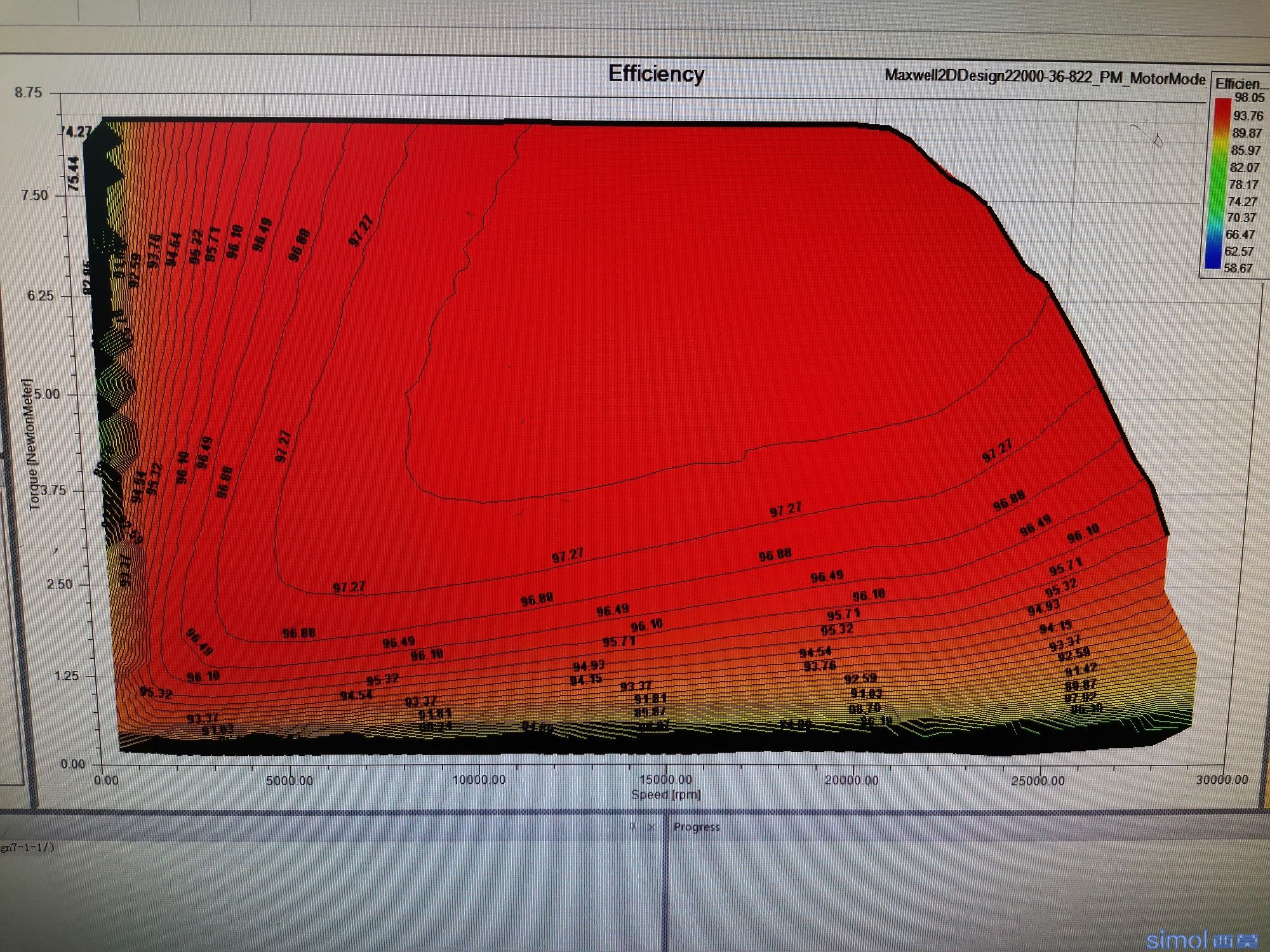Viewport: 1270px width, 952px height.
Task: Click the Speed [rpm] axis label
Action: pos(665,794)
